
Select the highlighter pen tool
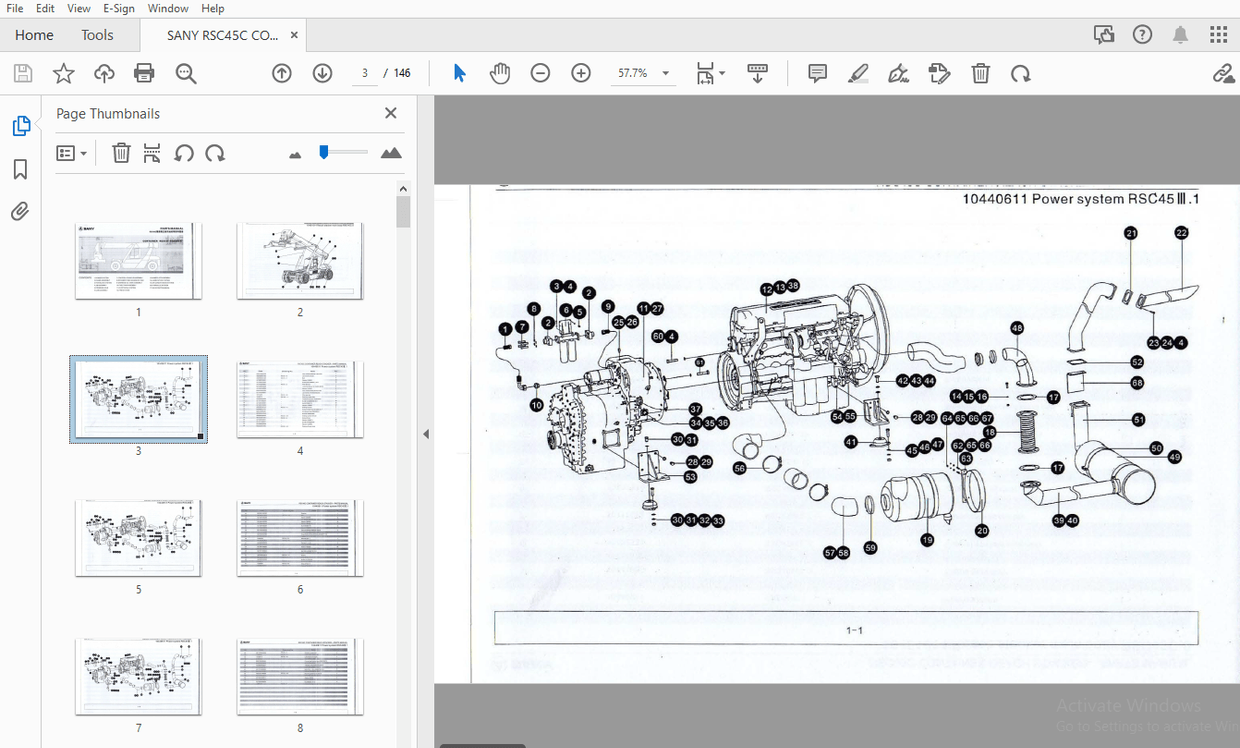point(857,73)
